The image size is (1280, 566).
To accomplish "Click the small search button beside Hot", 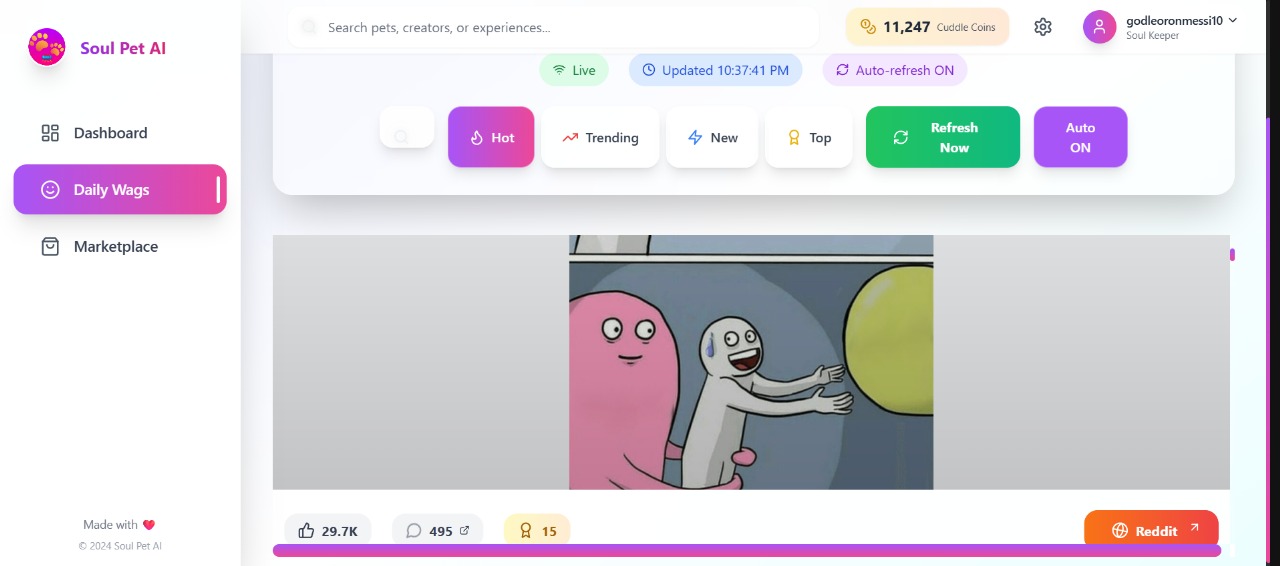I will (407, 127).
